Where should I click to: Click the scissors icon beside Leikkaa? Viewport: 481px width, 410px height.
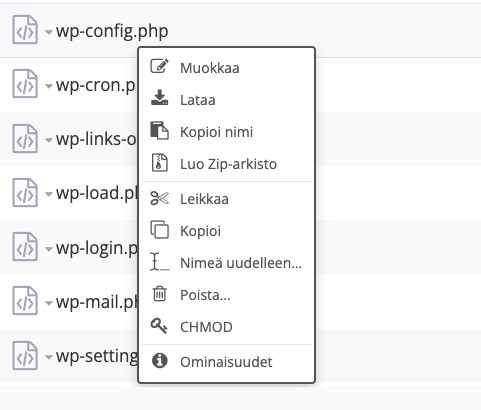coord(160,198)
